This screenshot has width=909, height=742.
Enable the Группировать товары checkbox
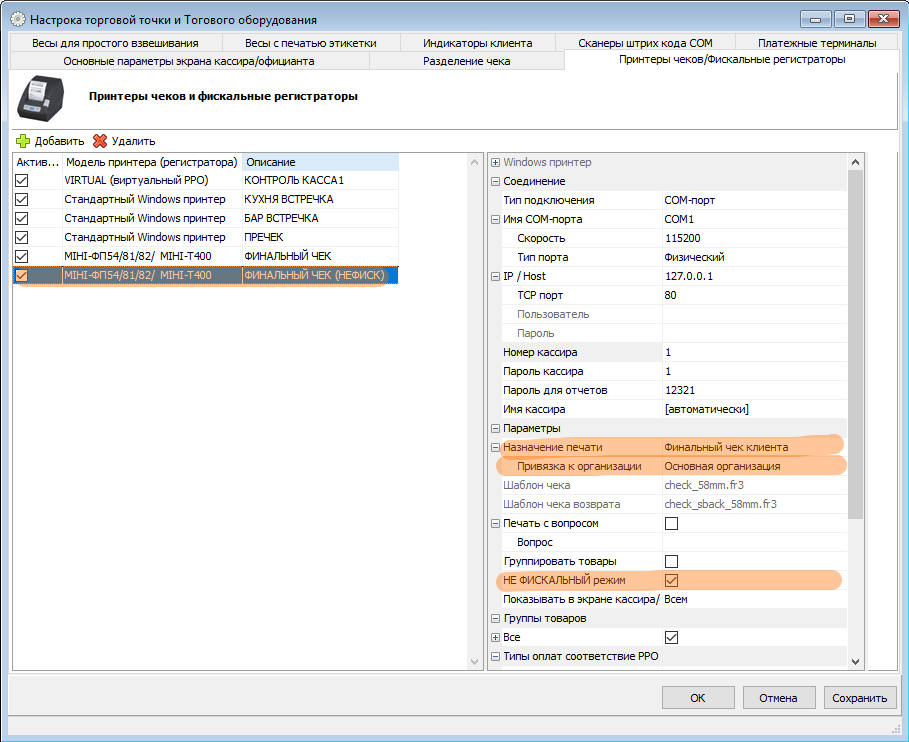[671, 561]
